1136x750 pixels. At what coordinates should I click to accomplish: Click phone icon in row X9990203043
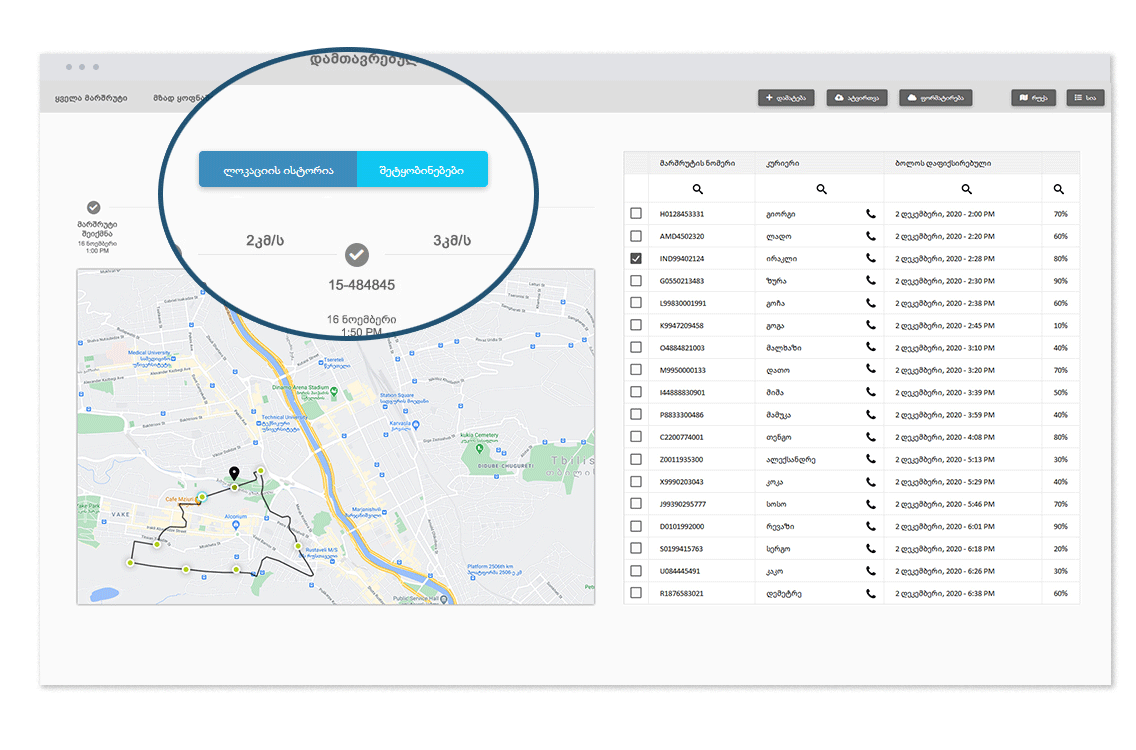pyautogui.click(x=870, y=481)
